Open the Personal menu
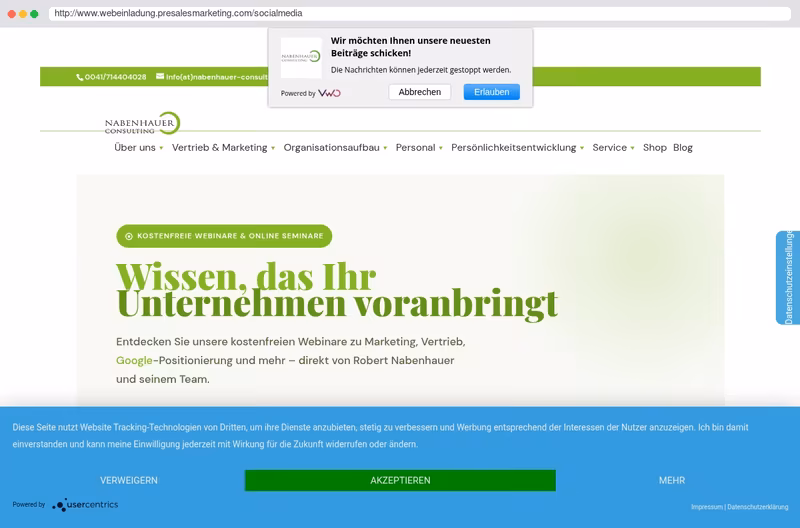Viewport: 800px width, 528px height. click(x=415, y=147)
